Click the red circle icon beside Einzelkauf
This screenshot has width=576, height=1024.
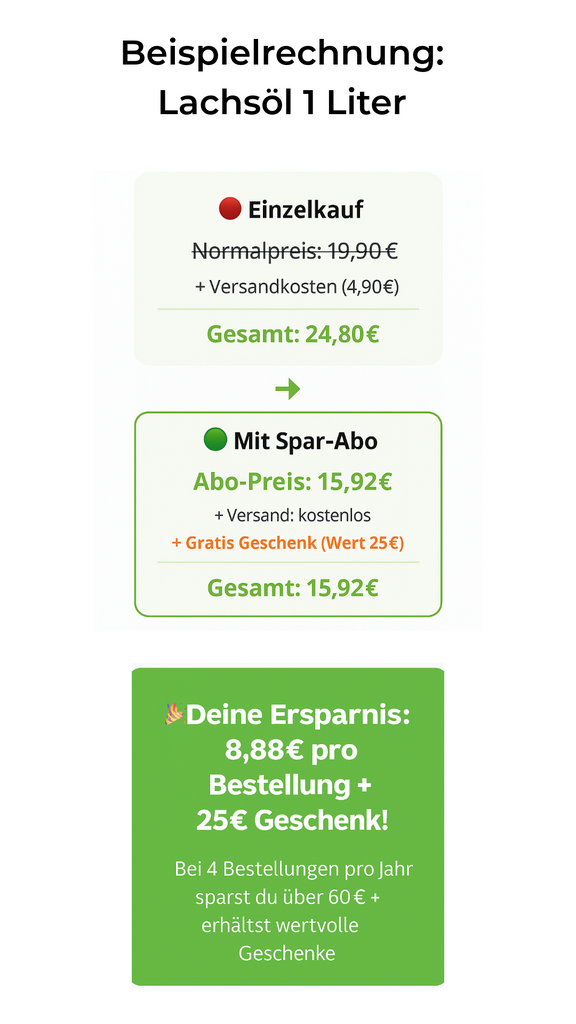coord(230,210)
